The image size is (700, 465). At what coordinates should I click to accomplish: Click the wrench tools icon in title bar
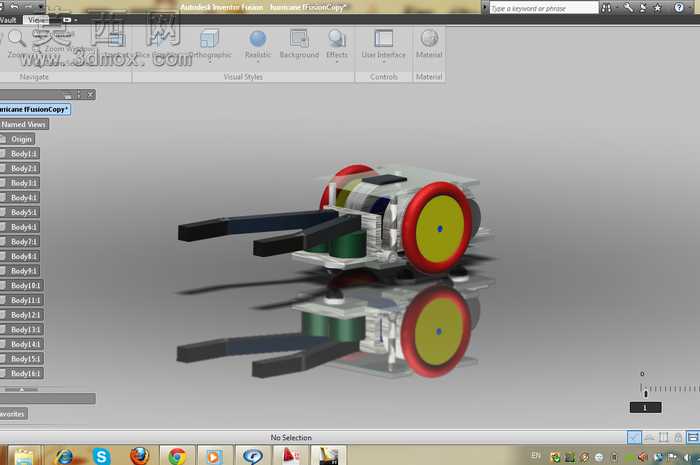[628, 8]
